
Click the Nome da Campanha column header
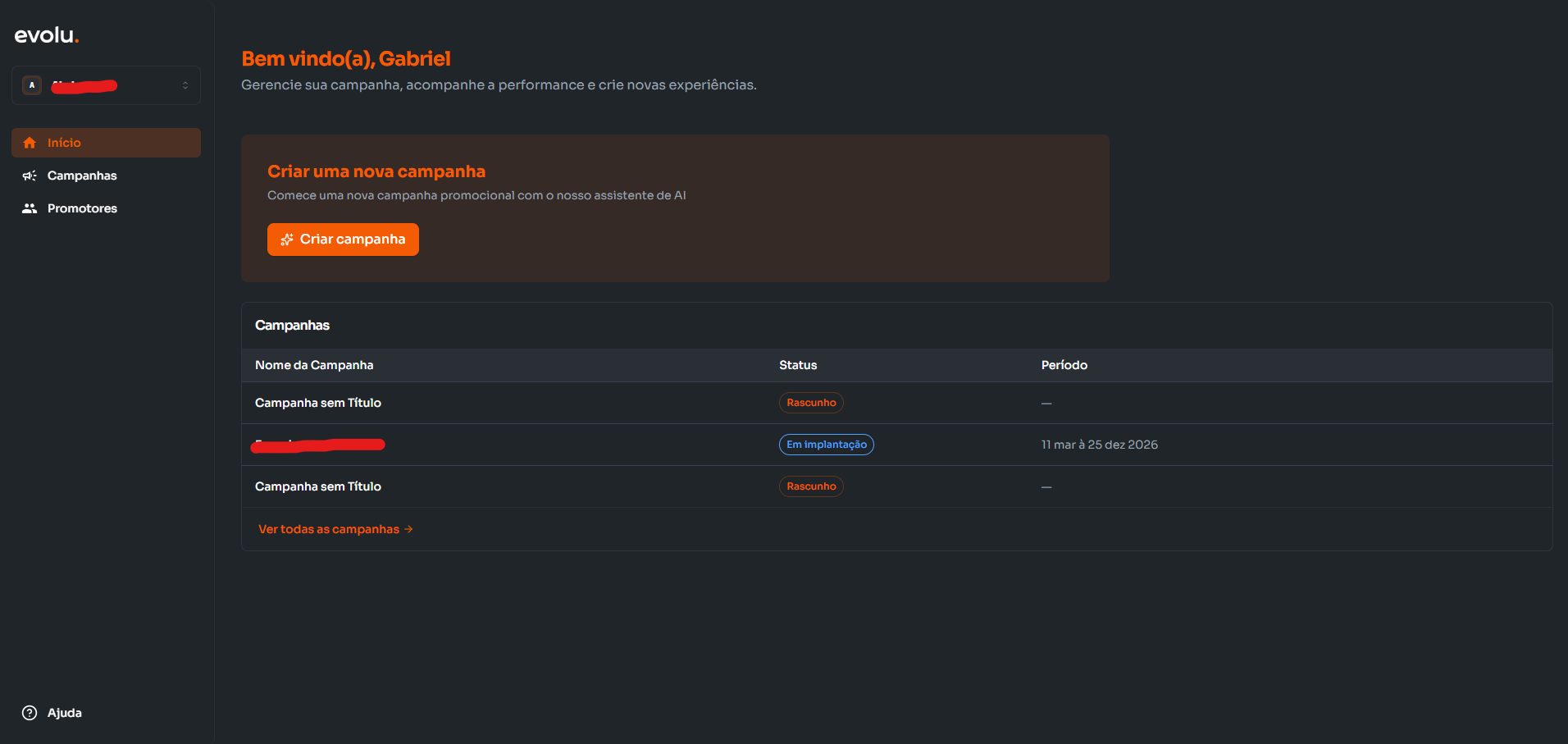(314, 365)
